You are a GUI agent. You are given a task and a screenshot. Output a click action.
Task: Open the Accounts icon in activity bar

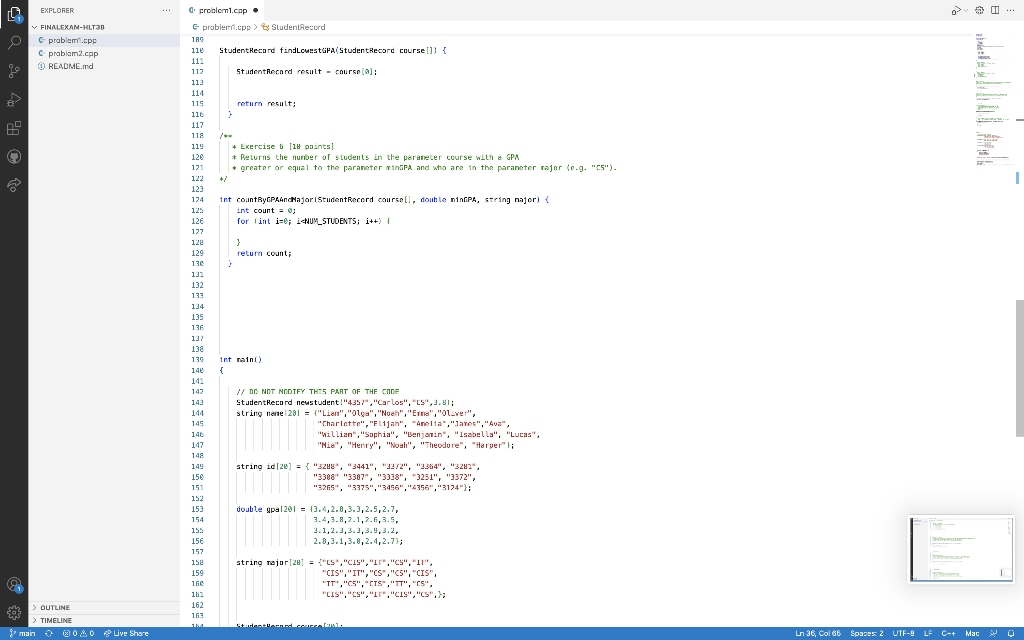[x=13, y=584]
